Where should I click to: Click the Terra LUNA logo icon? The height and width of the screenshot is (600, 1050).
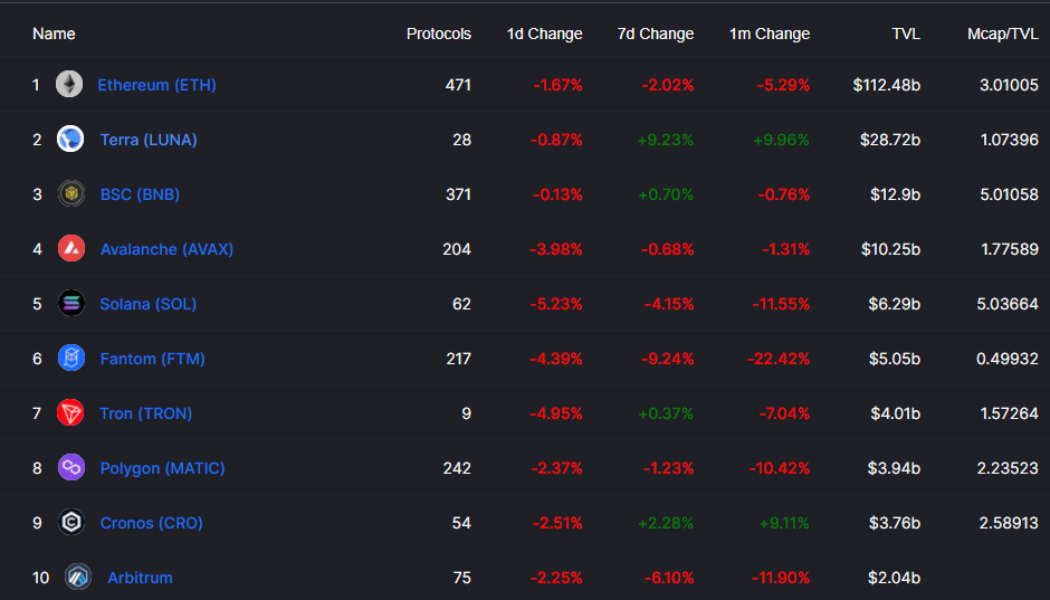(70, 139)
